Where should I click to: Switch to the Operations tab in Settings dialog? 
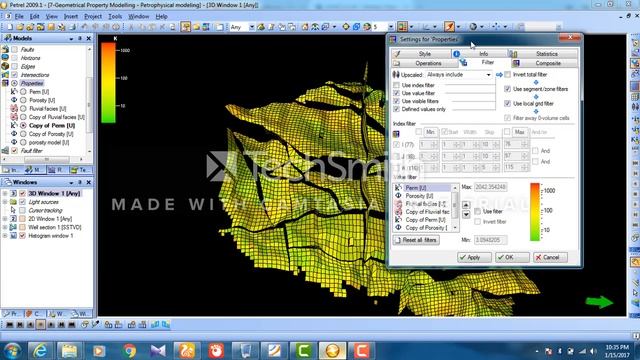(x=424, y=63)
